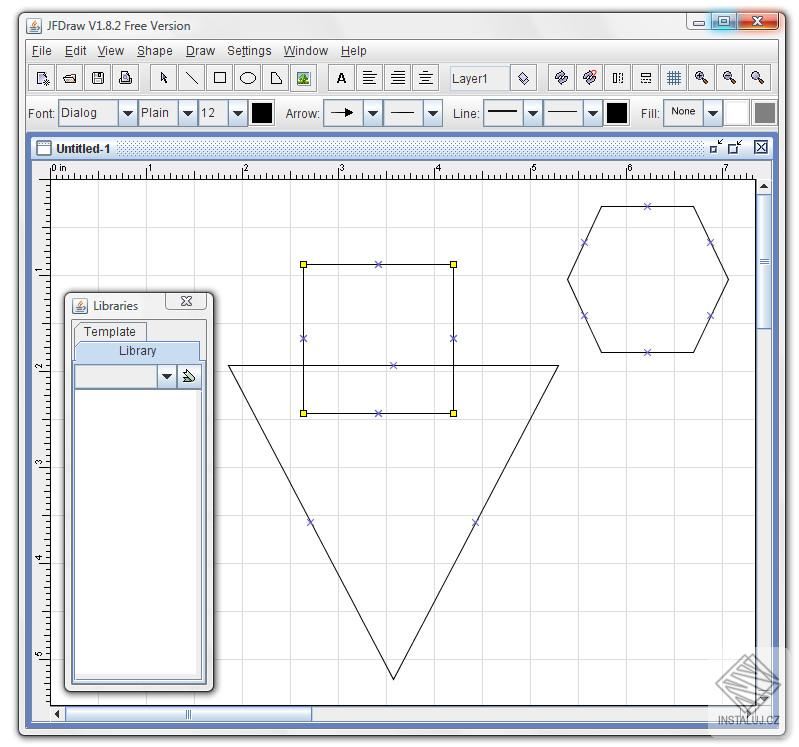Open the Help menu
Viewport: 799px width, 747px height.
click(x=354, y=51)
